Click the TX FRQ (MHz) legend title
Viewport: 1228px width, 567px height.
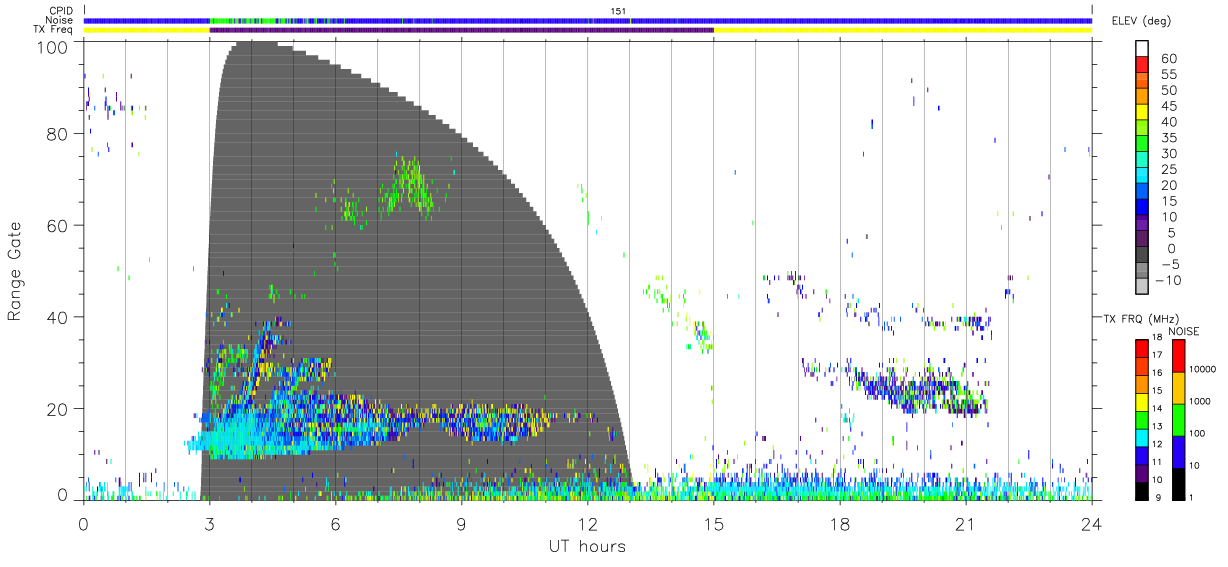coord(1135,319)
